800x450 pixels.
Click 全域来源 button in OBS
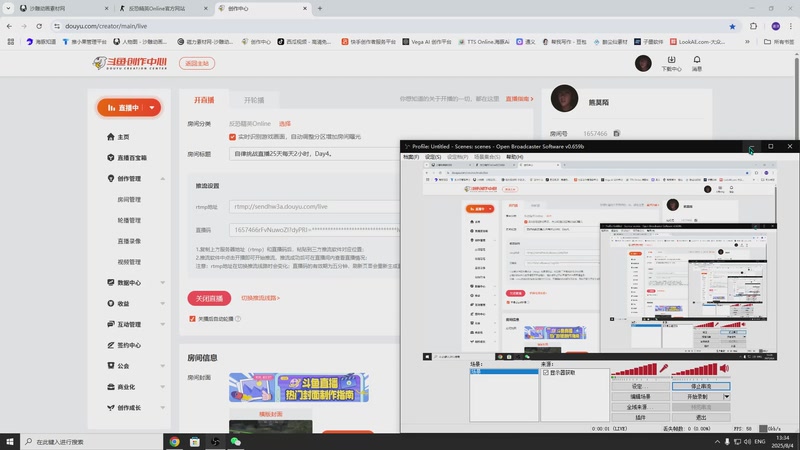pyautogui.click(x=640, y=407)
